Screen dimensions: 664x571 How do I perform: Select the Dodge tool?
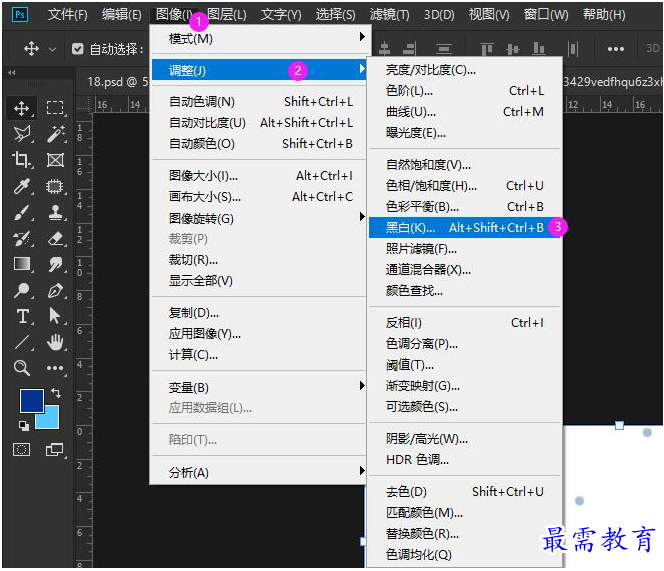[22, 290]
